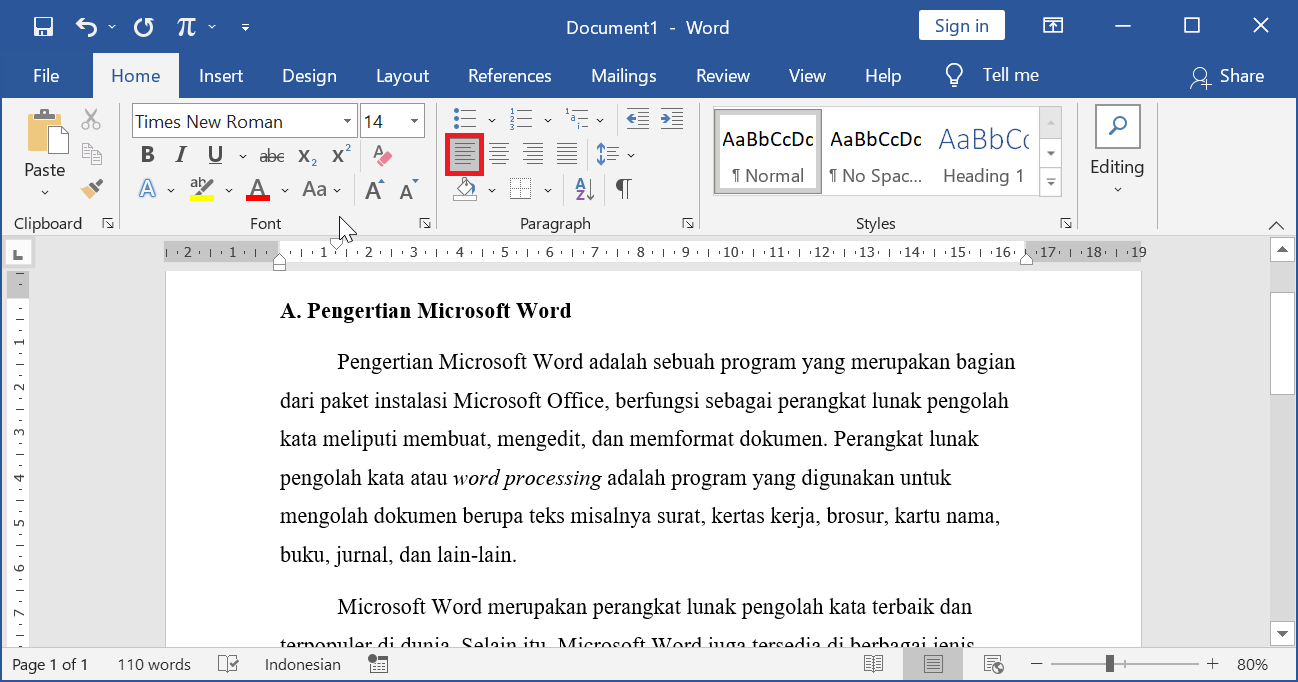
Task: Apply the yellow text highlight color
Action: [201, 189]
